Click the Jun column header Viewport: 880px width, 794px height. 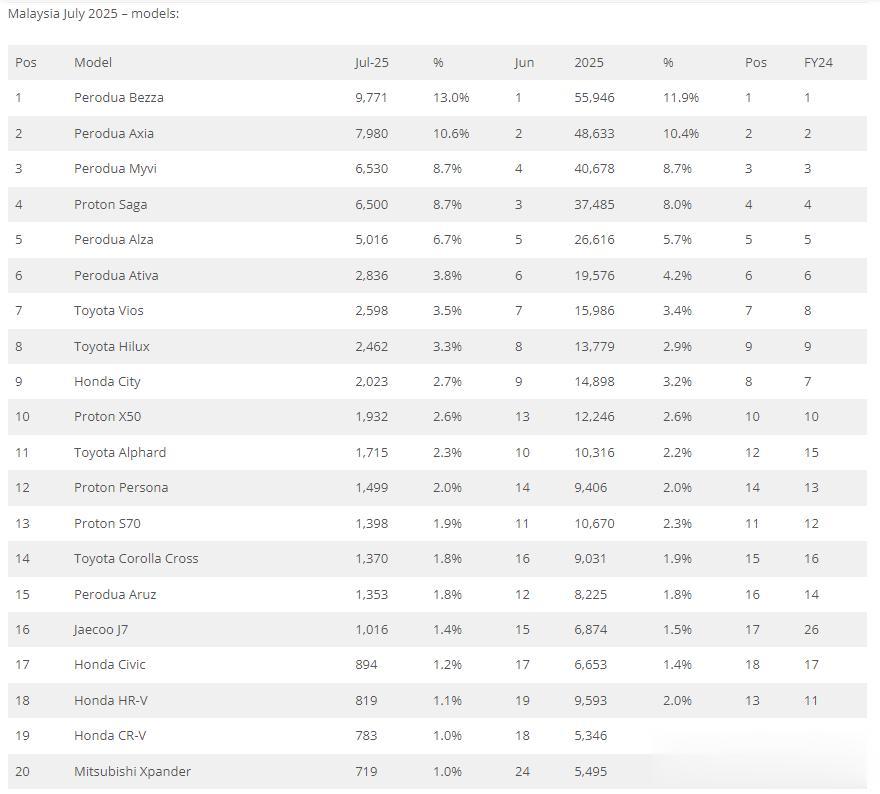pyautogui.click(x=524, y=62)
